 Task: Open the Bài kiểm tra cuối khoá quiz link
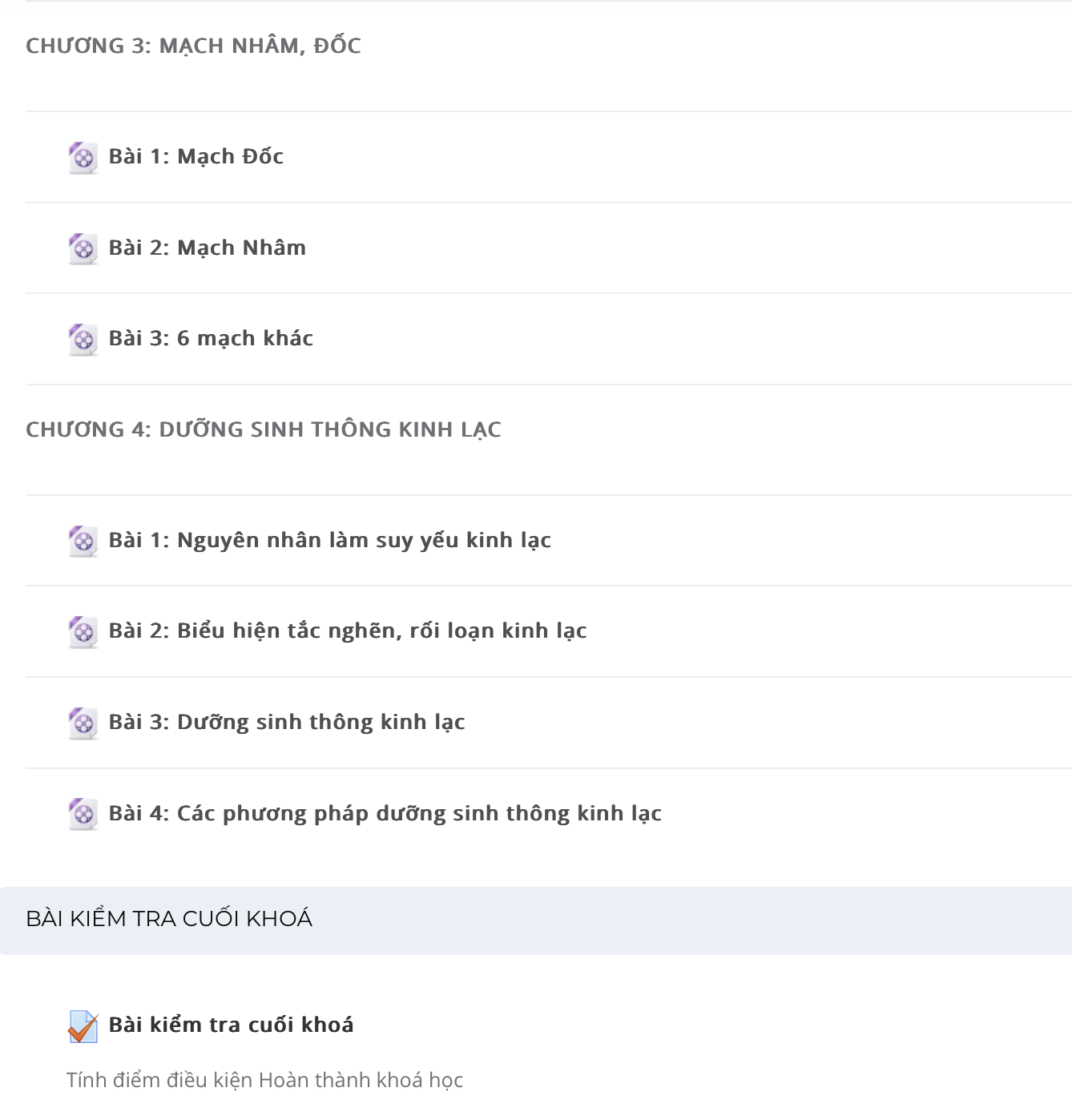click(232, 1025)
